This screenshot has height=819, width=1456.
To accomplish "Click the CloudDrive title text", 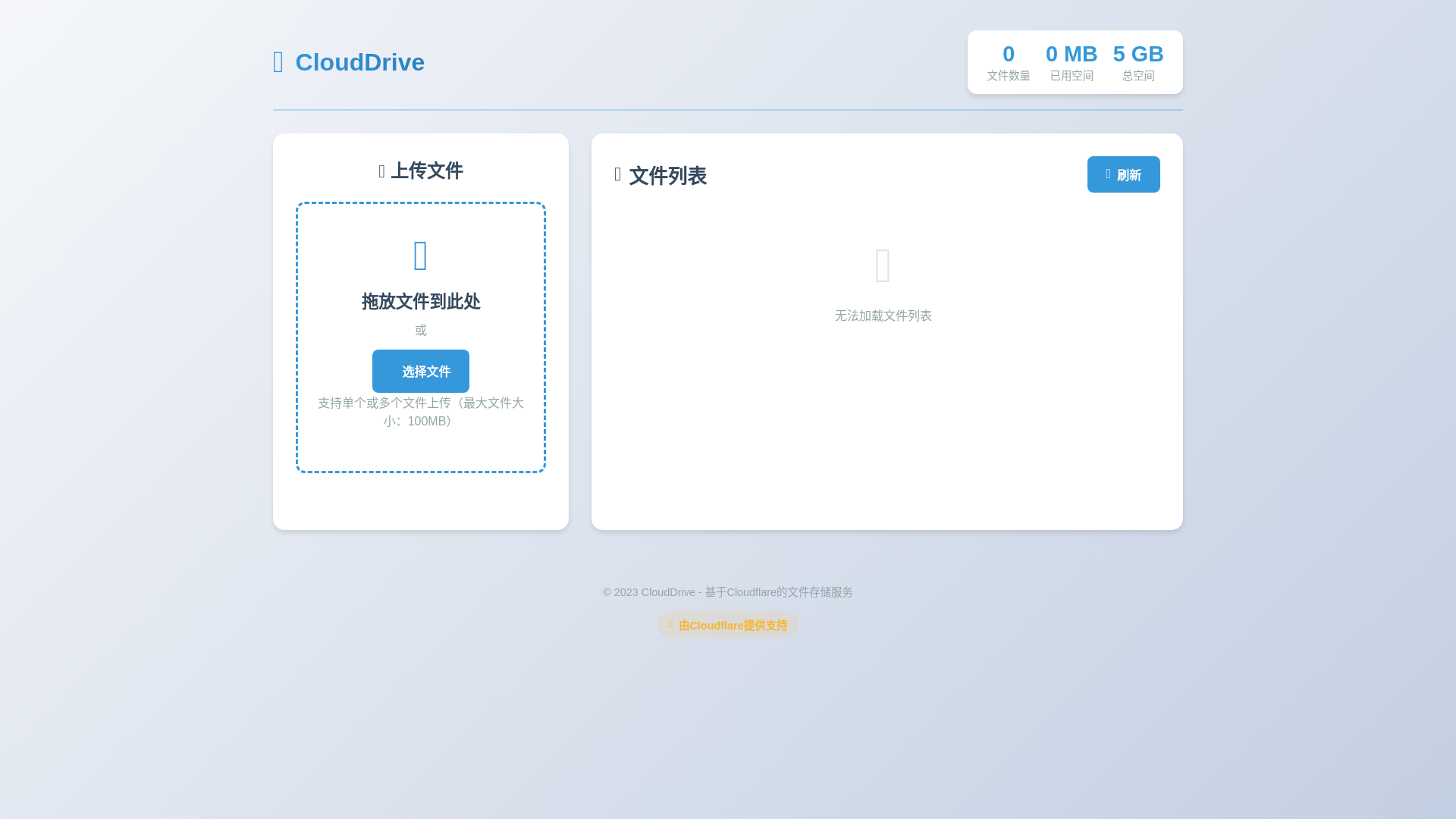I will tap(359, 62).
